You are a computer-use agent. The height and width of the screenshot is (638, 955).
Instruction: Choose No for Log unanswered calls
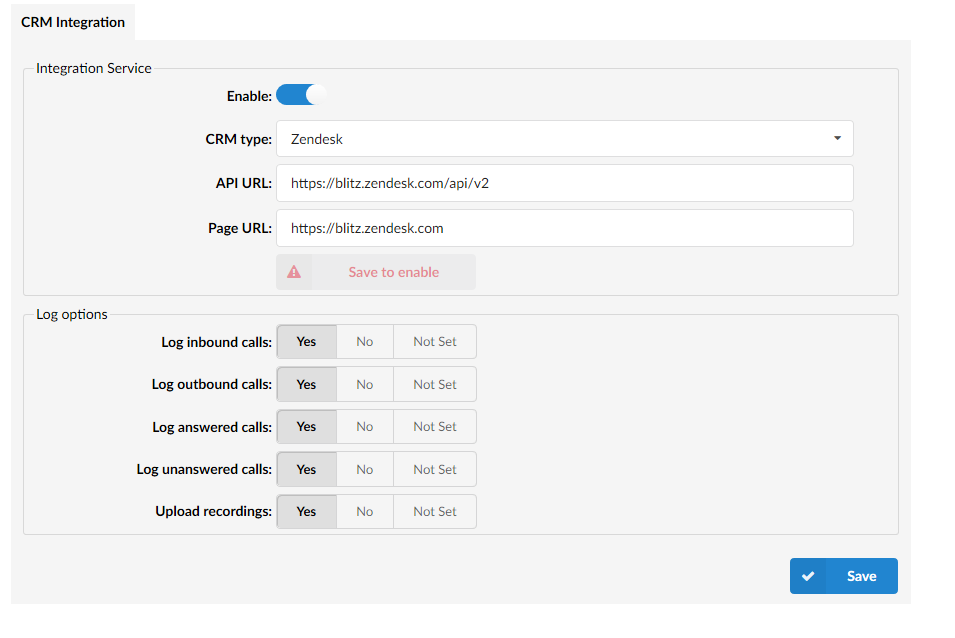pyautogui.click(x=364, y=470)
